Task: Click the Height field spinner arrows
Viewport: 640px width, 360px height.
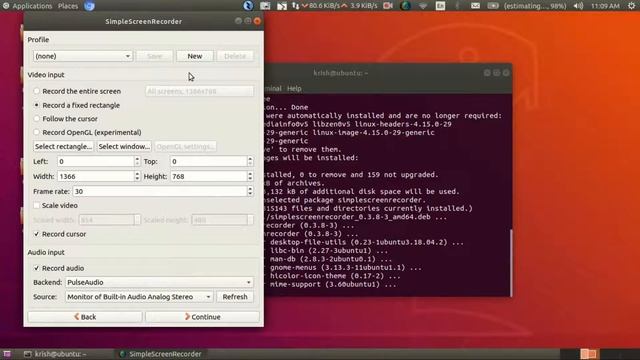Action: click(250, 176)
